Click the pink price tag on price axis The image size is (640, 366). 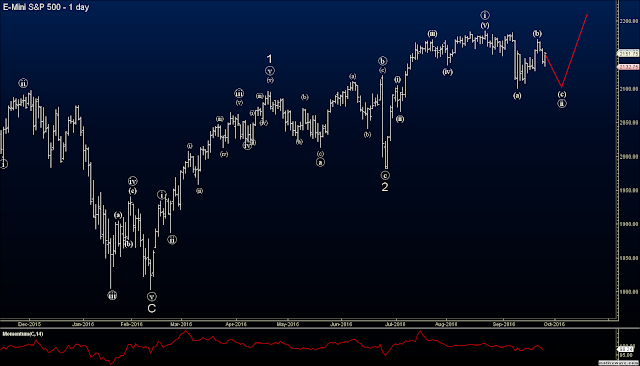click(x=629, y=67)
